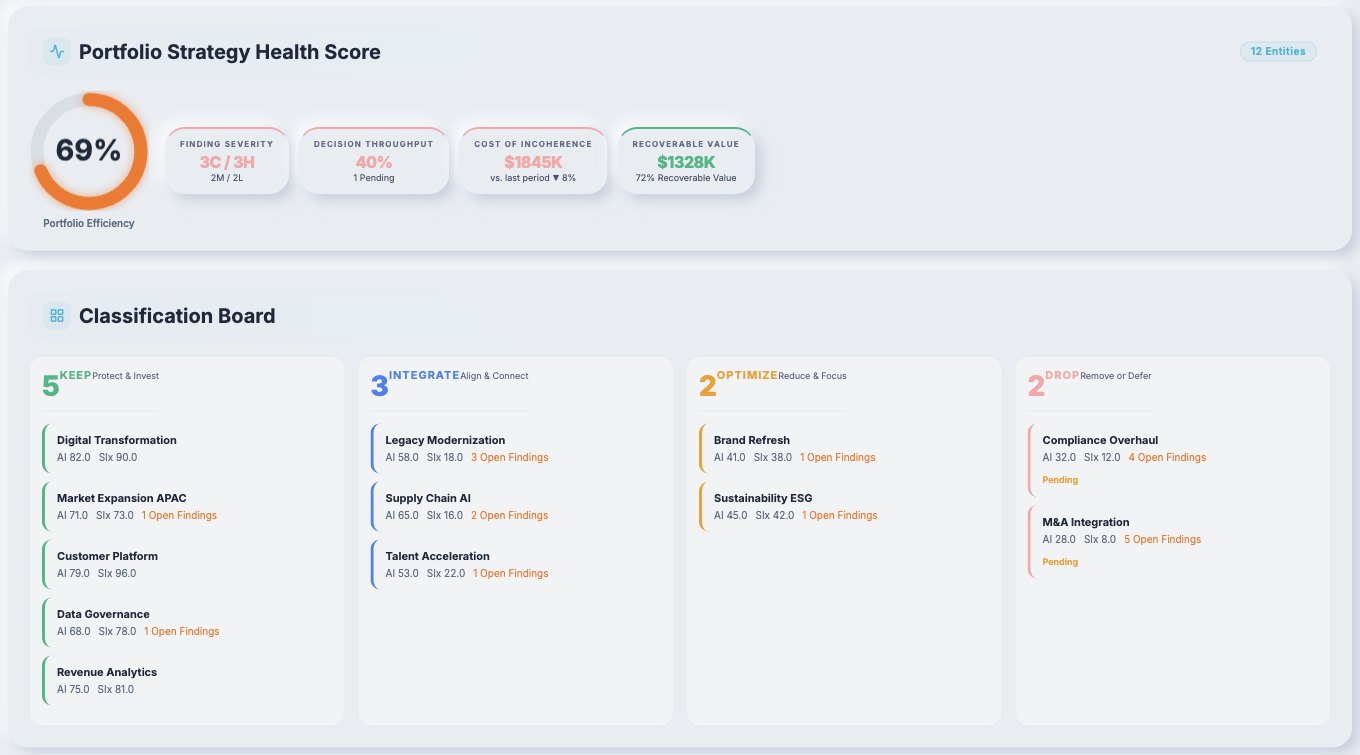
Task: Click the 69% Portfolio Efficiency gauge
Action: tap(89, 151)
